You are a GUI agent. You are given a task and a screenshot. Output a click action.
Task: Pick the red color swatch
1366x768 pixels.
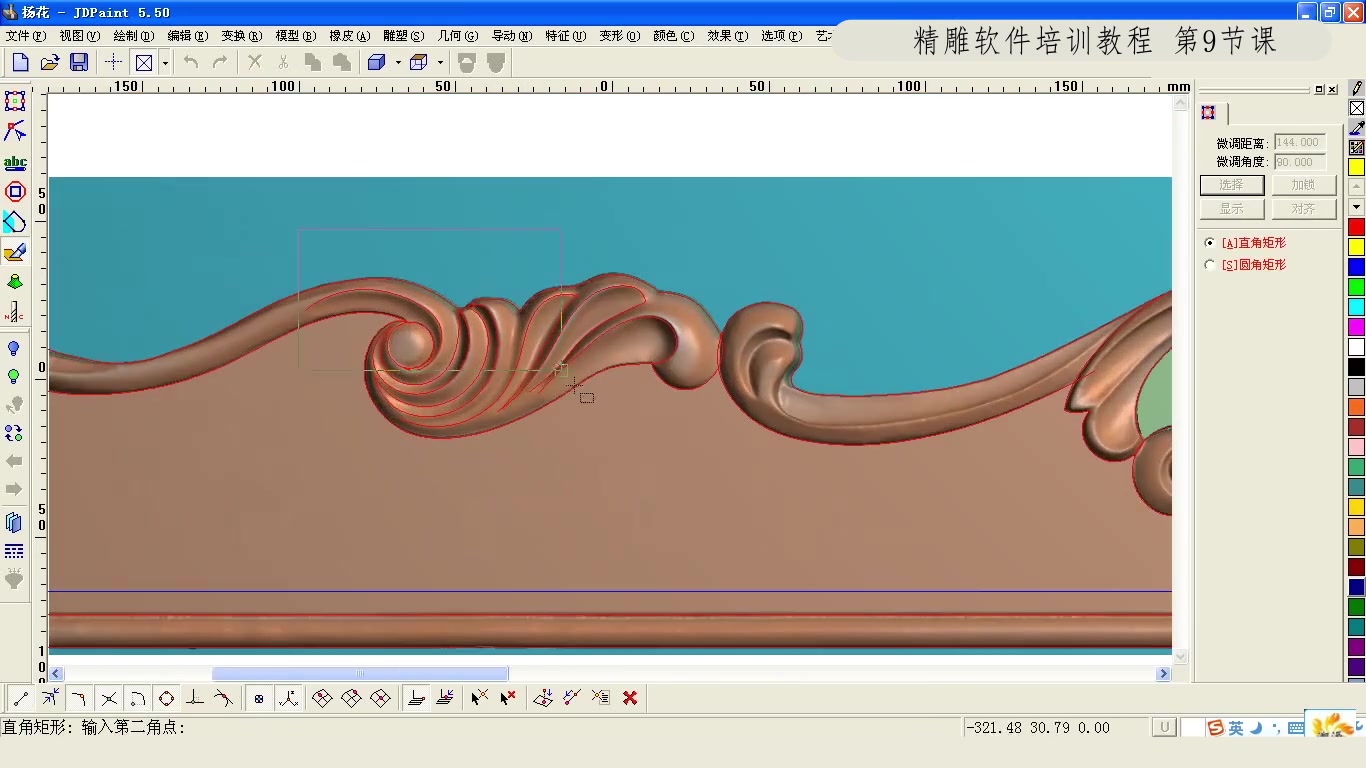[1357, 227]
